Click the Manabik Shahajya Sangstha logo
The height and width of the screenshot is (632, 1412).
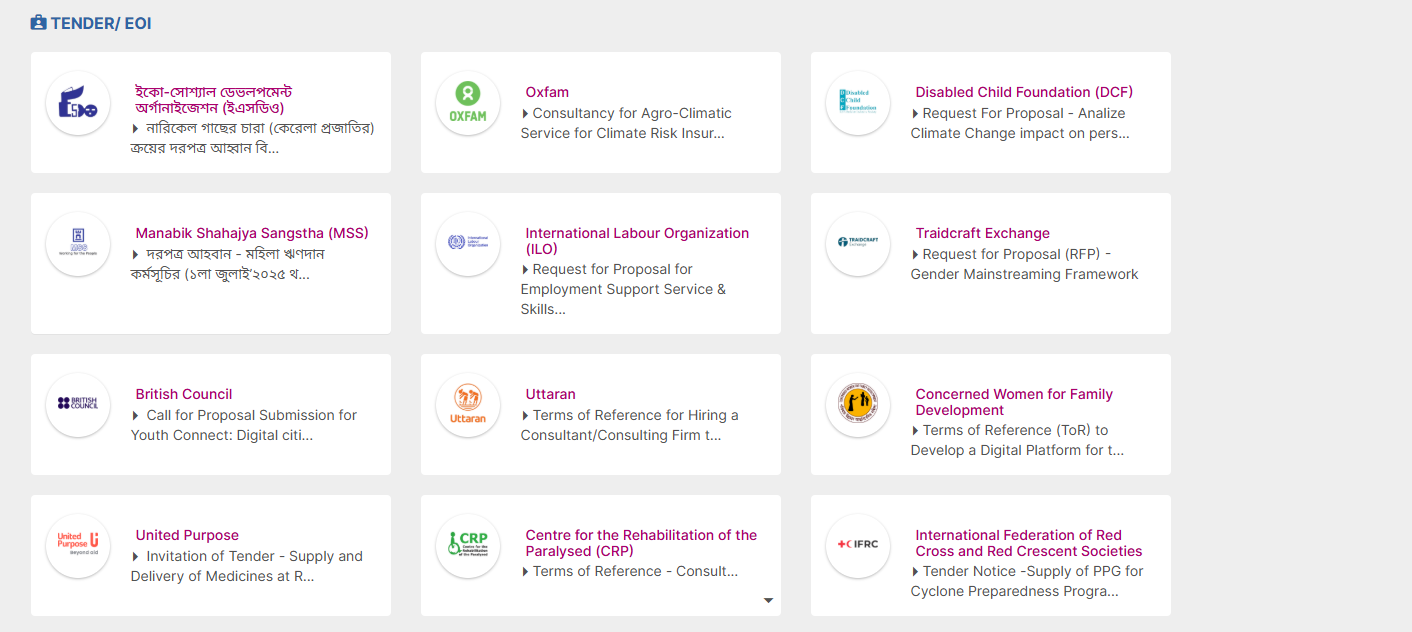(x=78, y=243)
